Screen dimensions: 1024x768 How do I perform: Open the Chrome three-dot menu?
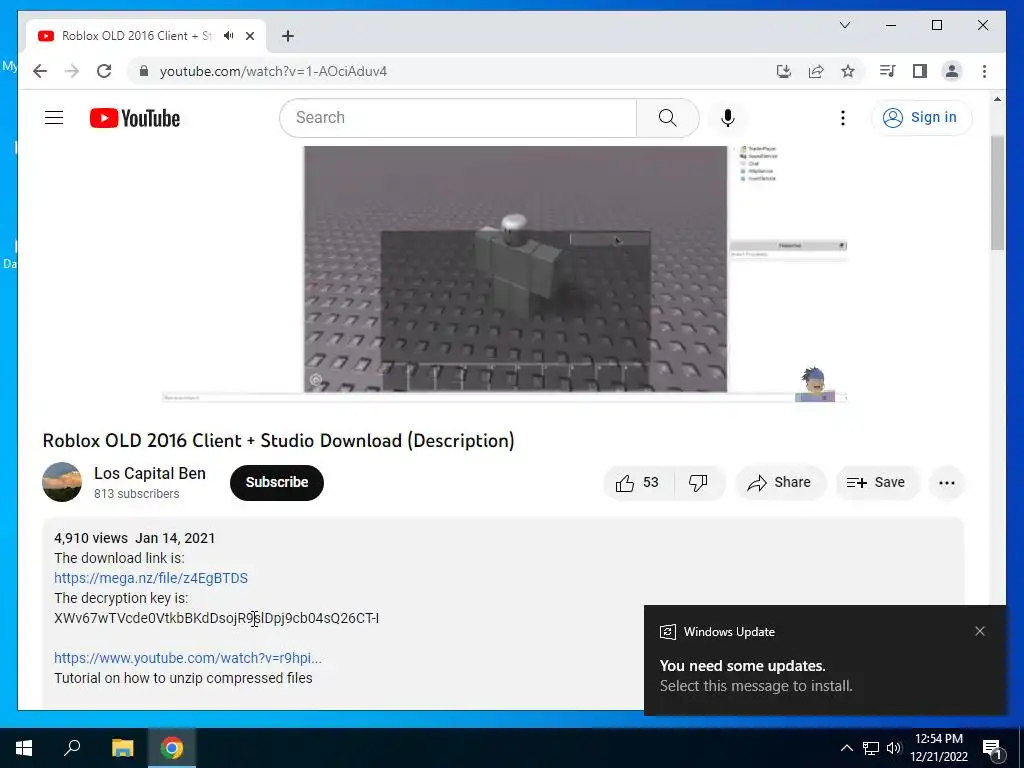(x=984, y=71)
